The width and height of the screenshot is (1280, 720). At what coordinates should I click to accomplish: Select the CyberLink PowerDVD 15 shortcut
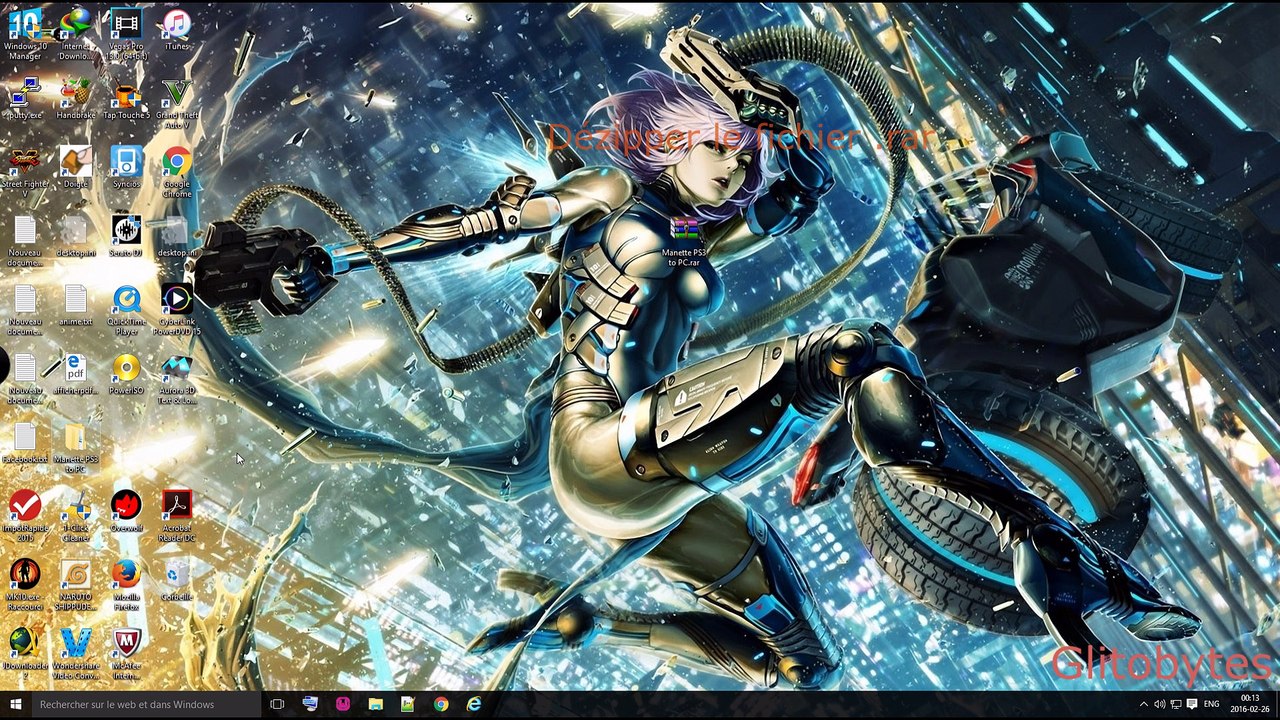[x=177, y=309]
